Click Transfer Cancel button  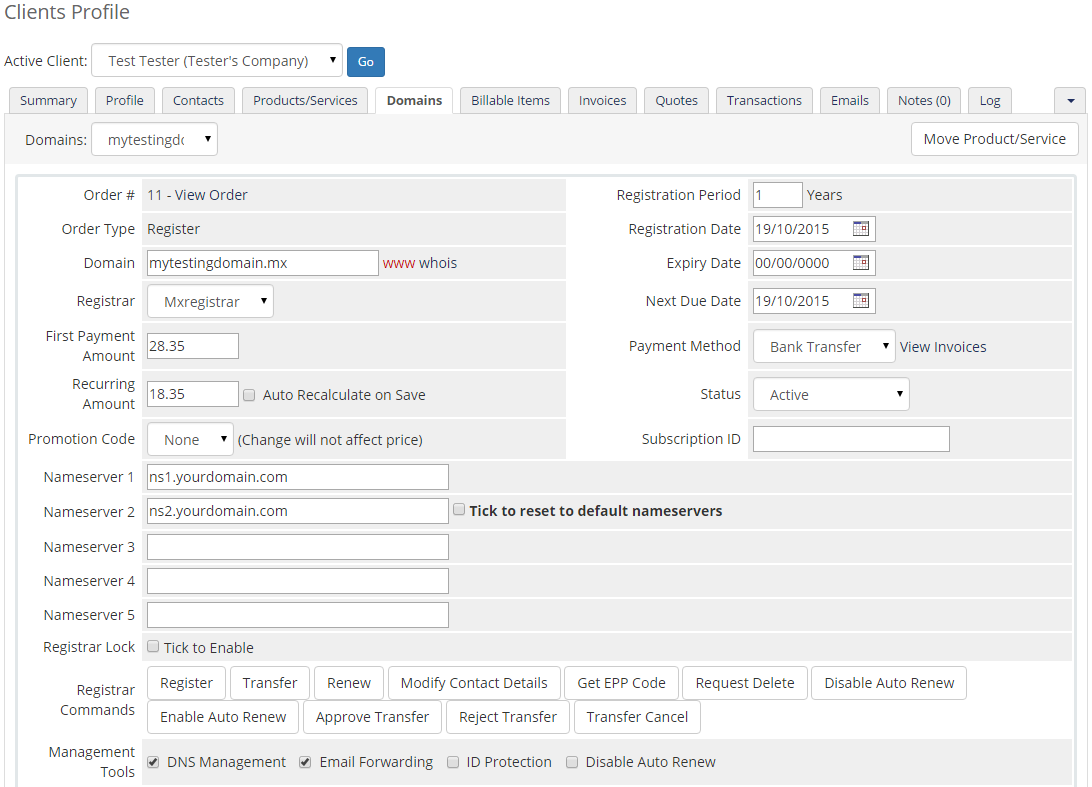tap(637, 717)
